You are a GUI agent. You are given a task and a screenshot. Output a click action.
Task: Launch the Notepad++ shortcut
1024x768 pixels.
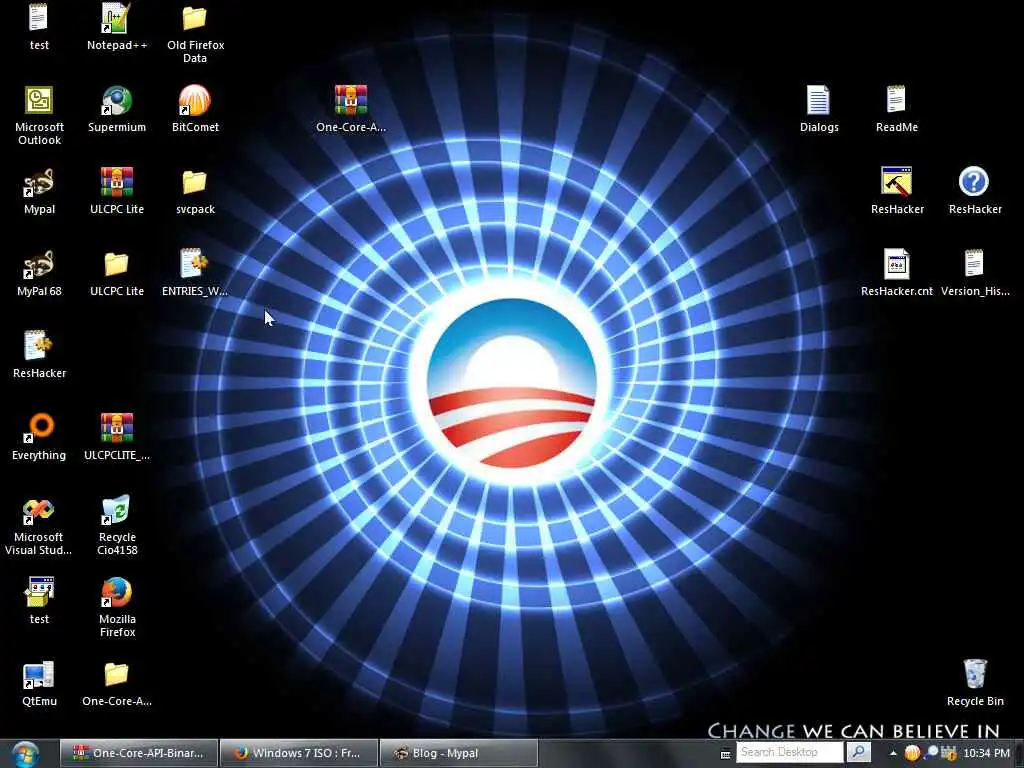(x=117, y=18)
